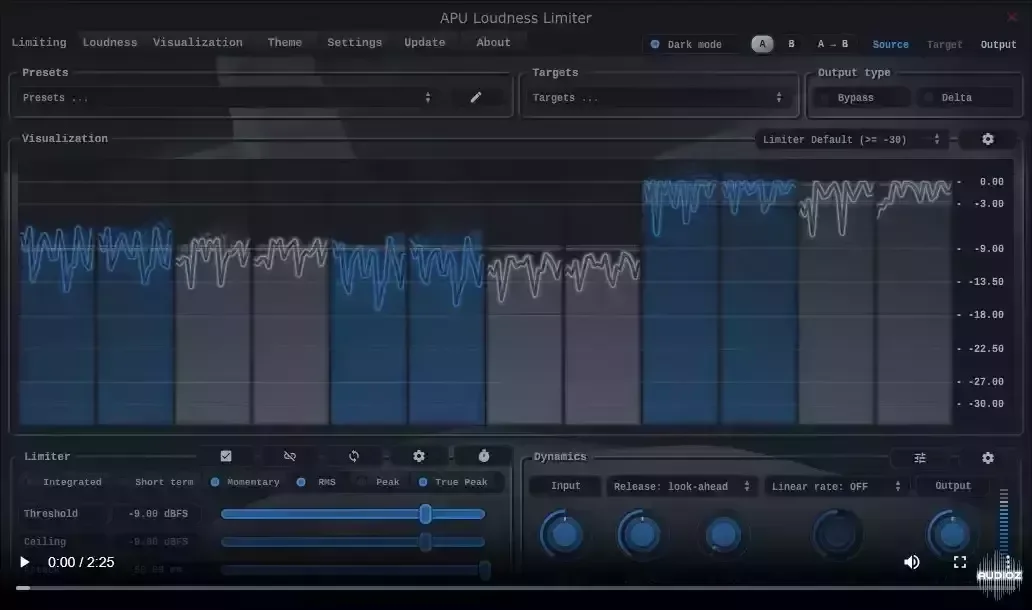
Task: Open the Limiter Default visualization dropdown
Action: point(852,140)
